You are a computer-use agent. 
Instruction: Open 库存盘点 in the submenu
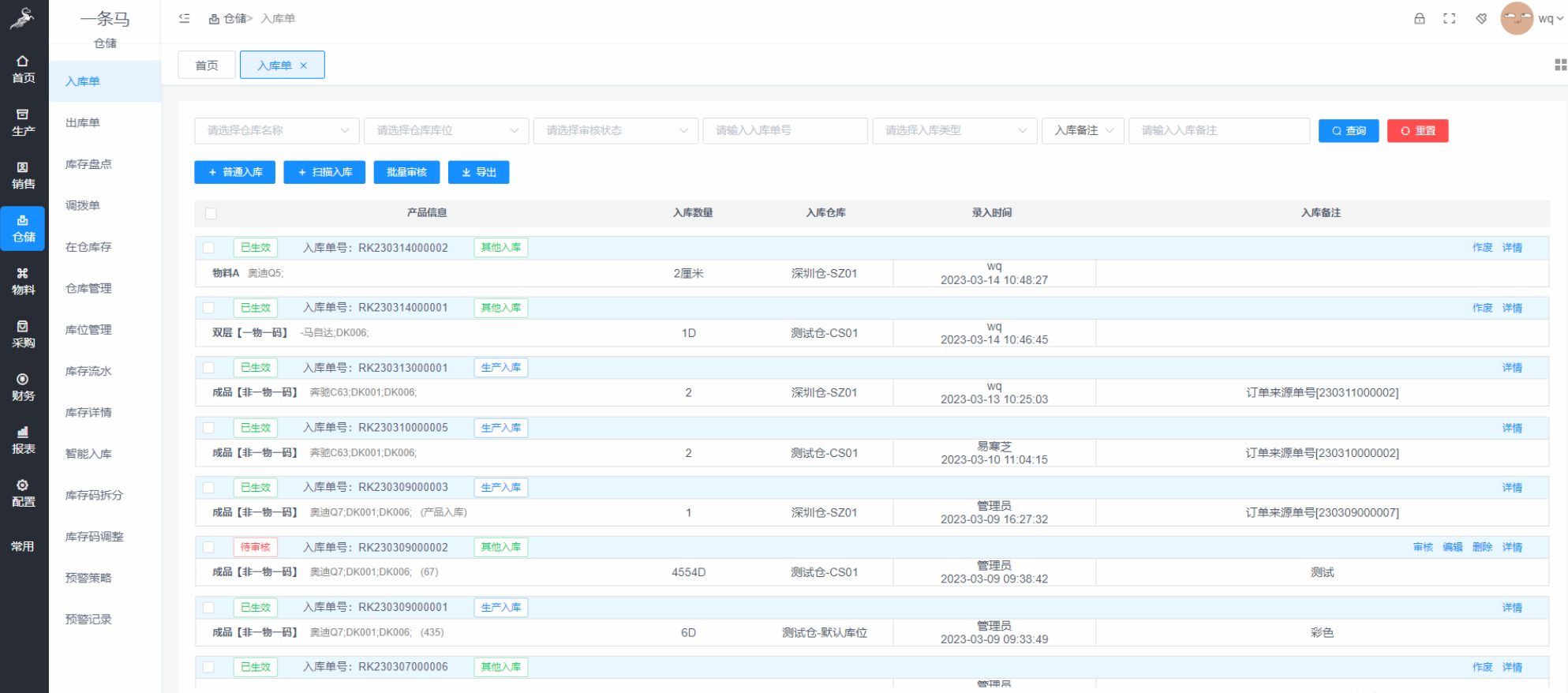coord(88,164)
